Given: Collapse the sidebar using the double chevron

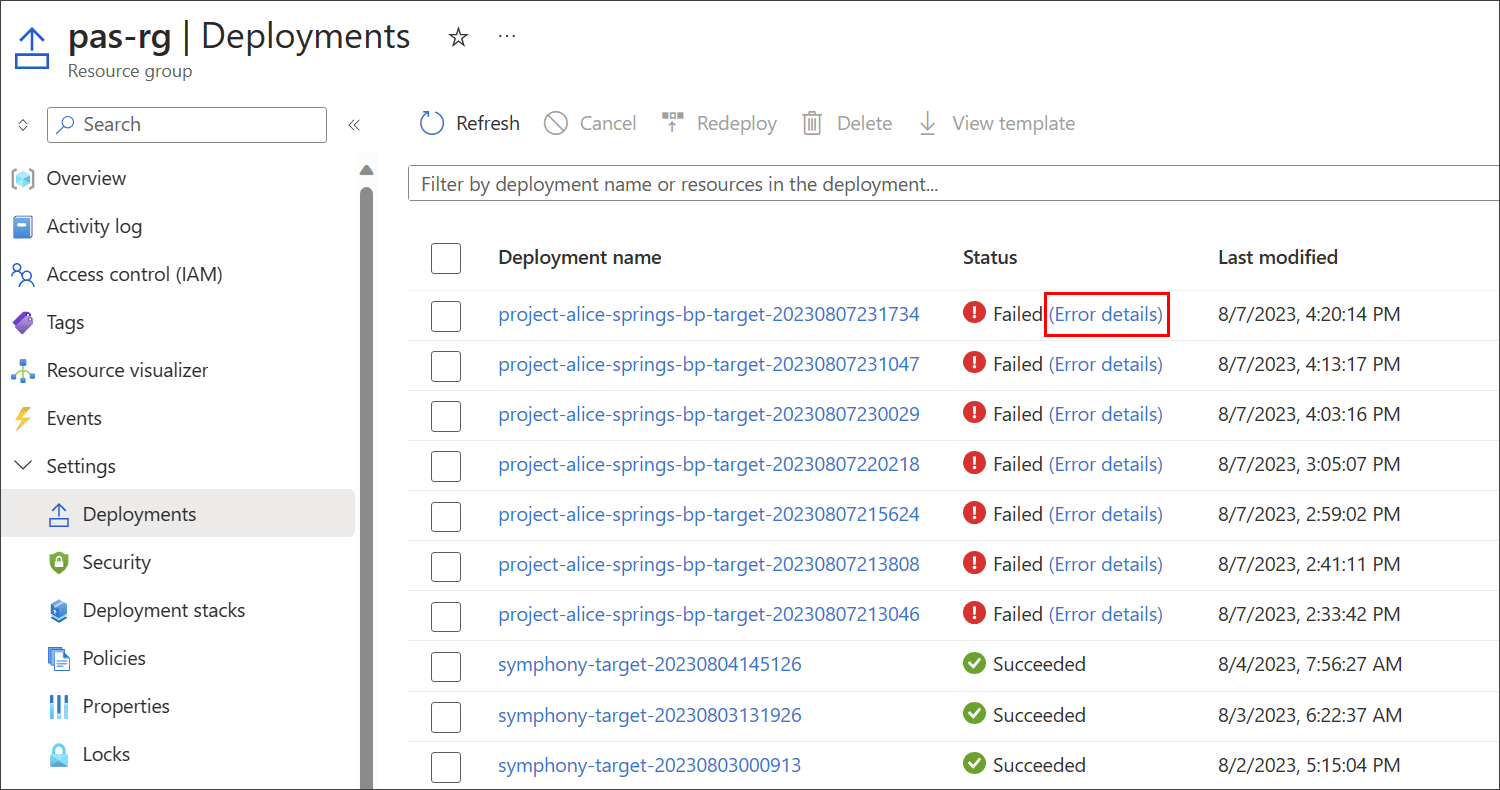Looking at the screenshot, I should tap(353, 124).
